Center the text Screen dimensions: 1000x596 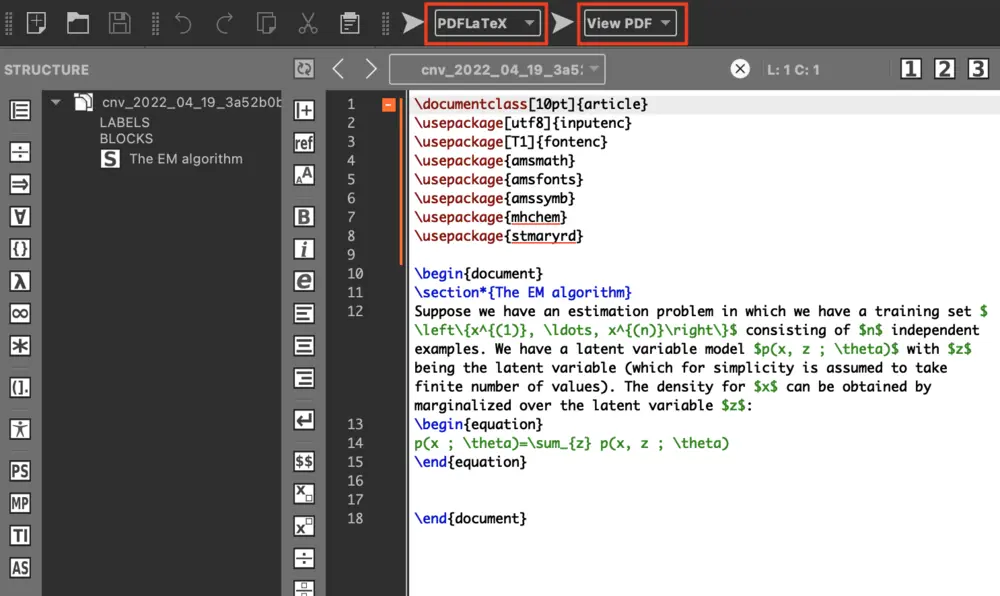point(304,346)
